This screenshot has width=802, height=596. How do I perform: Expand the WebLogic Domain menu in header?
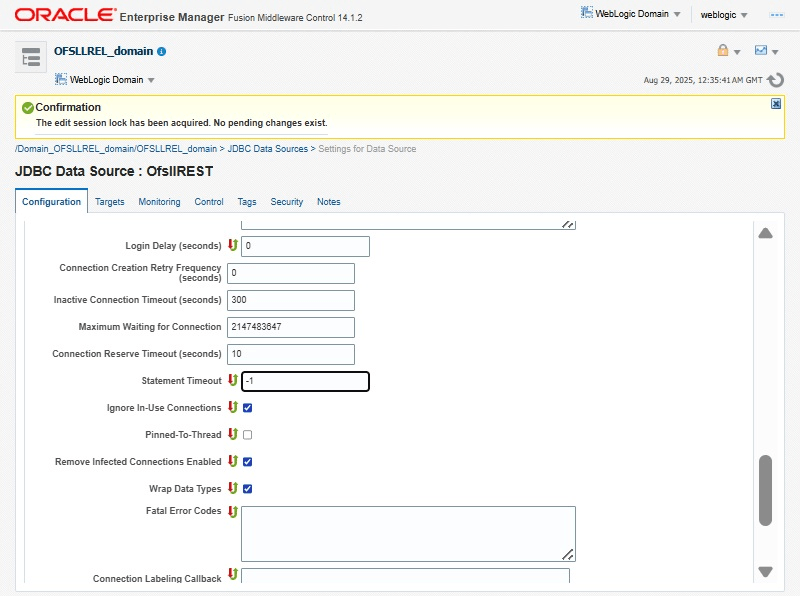[632, 14]
